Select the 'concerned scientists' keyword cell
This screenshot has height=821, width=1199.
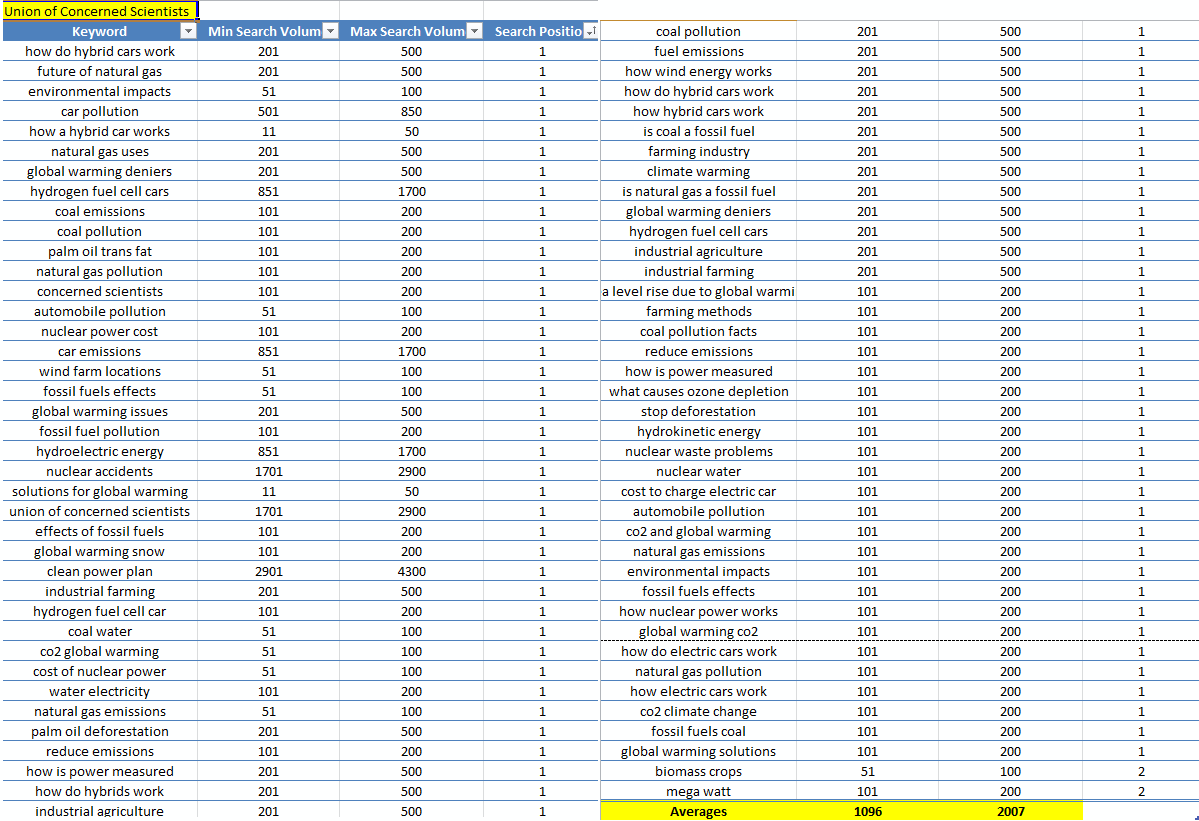pos(99,291)
